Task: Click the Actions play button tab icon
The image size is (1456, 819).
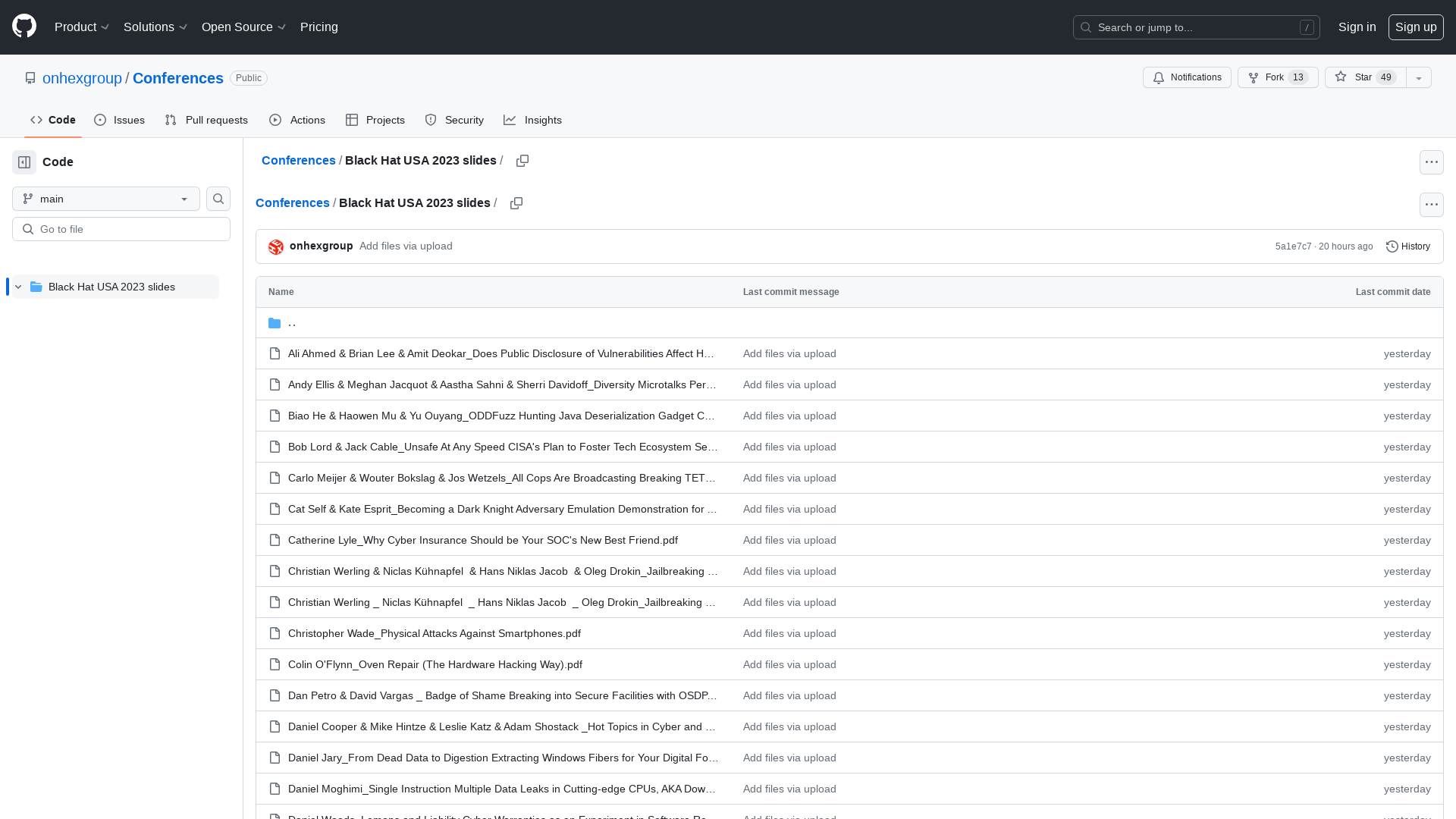Action: coord(275,120)
